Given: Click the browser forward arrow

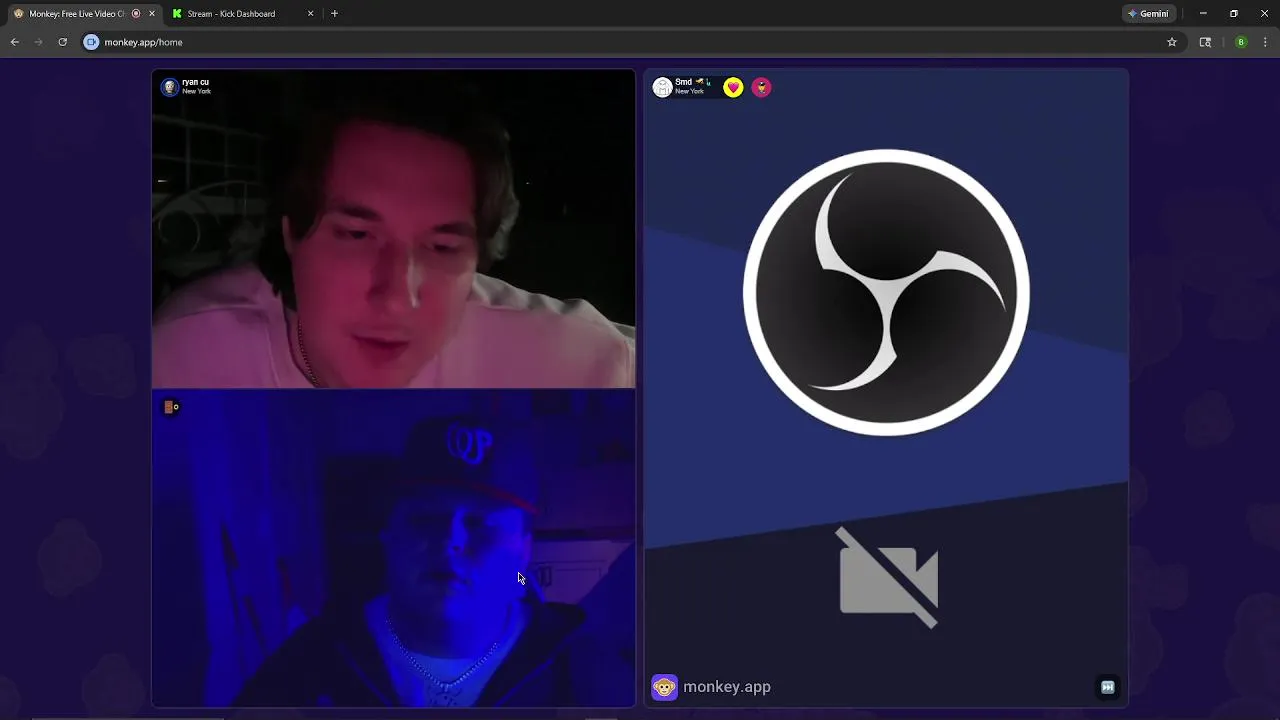Looking at the screenshot, I should (38, 42).
